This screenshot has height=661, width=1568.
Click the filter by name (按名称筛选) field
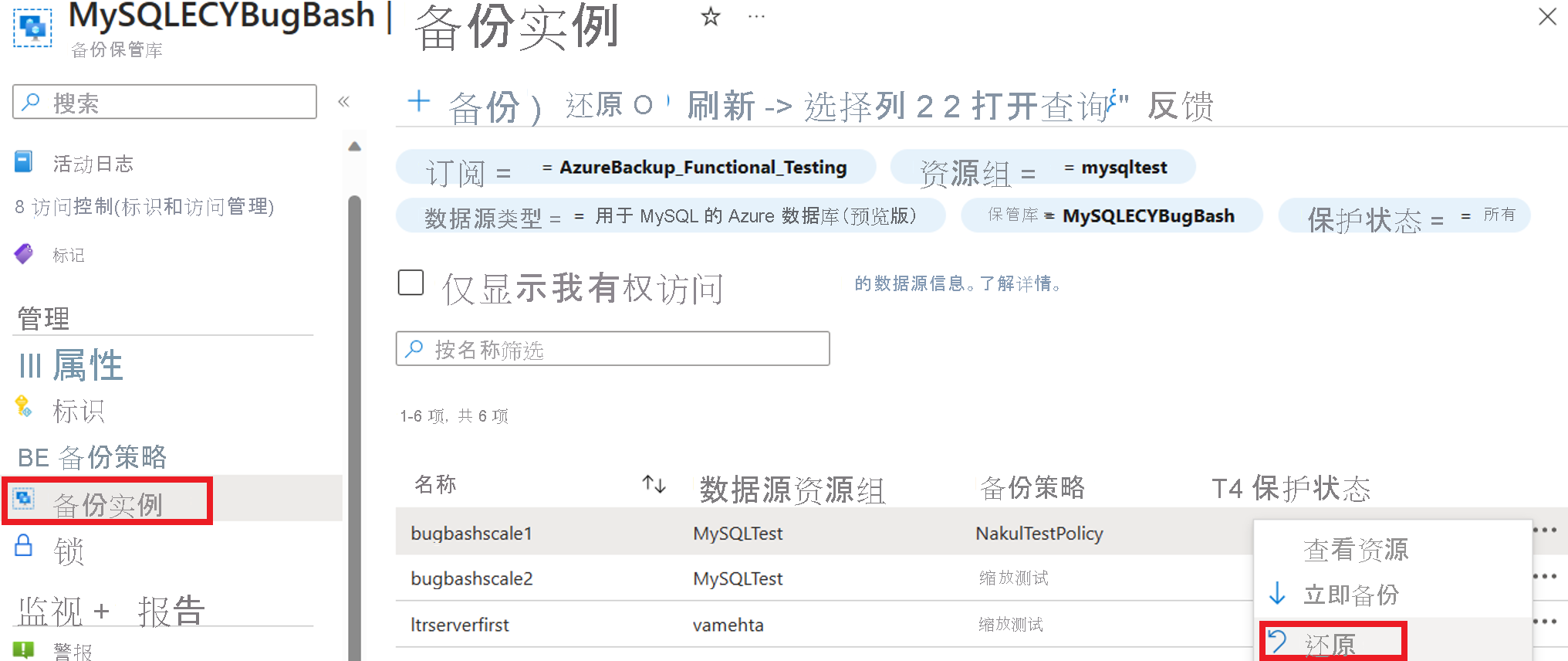(x=613, y=349)
